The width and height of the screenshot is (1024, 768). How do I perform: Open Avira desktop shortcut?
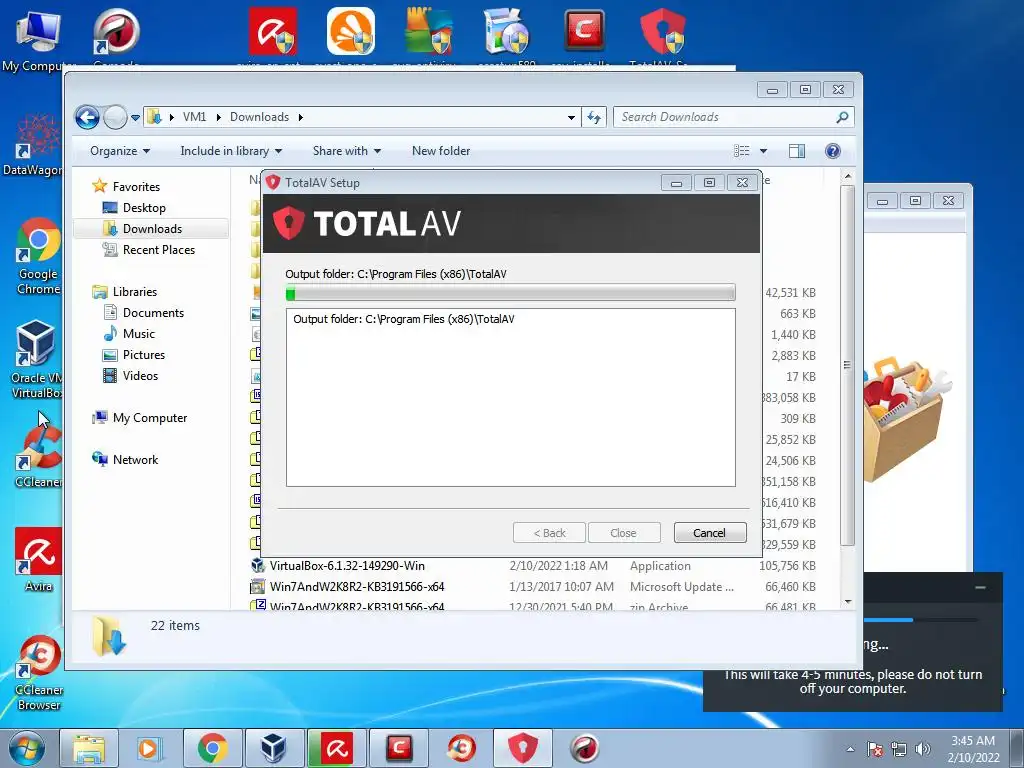click(x=38, y=560)
